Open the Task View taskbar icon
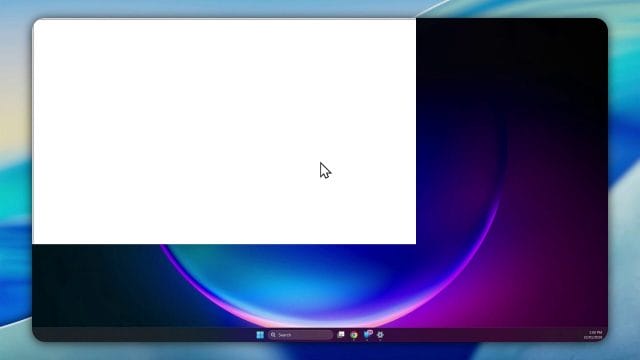The width and height of the screenshot is (640, 360). tap(340, 335)
